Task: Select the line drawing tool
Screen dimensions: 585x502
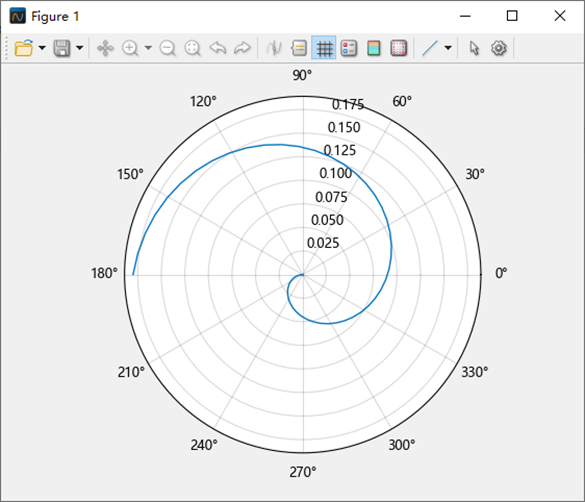Action: pyautogui.click(x=430, y=48)
